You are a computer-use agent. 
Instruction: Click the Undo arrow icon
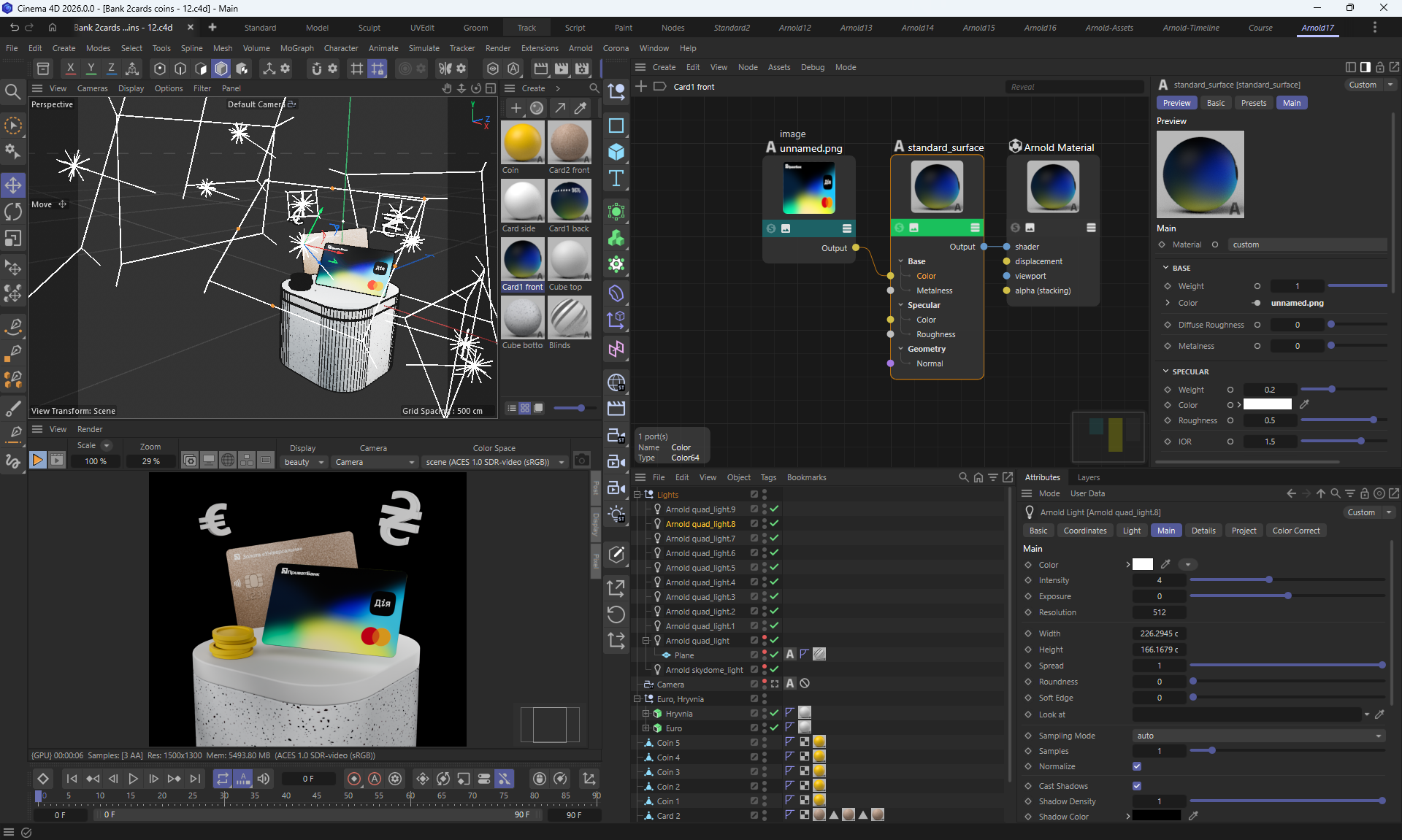click(14, 28)
